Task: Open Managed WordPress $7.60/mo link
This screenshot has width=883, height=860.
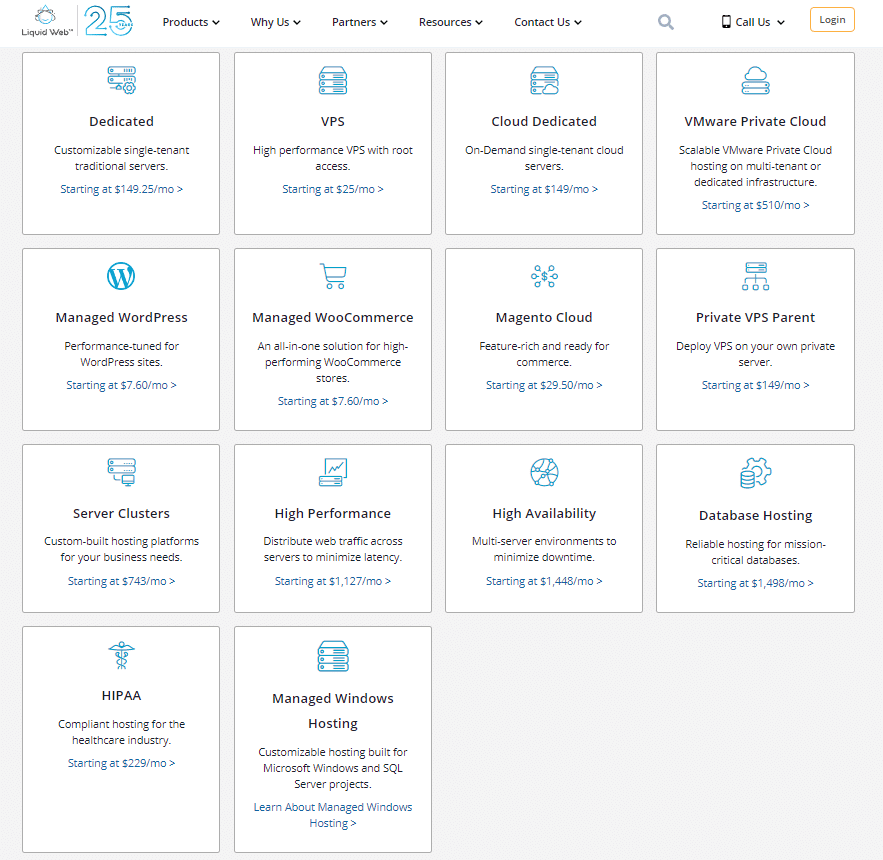Action: click(121, 385)
